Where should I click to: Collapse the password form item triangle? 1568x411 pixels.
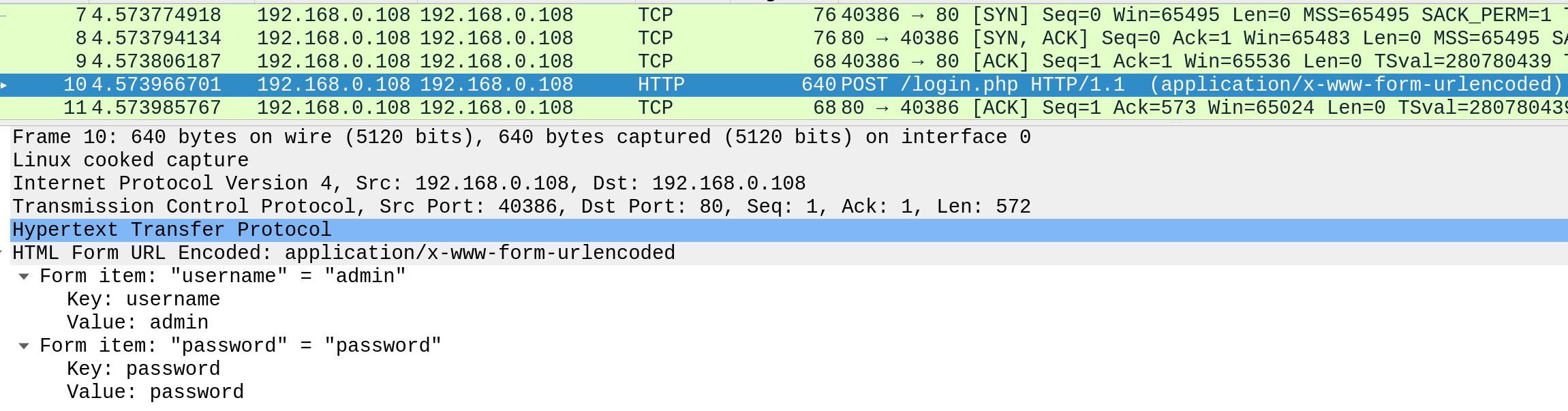24,346
